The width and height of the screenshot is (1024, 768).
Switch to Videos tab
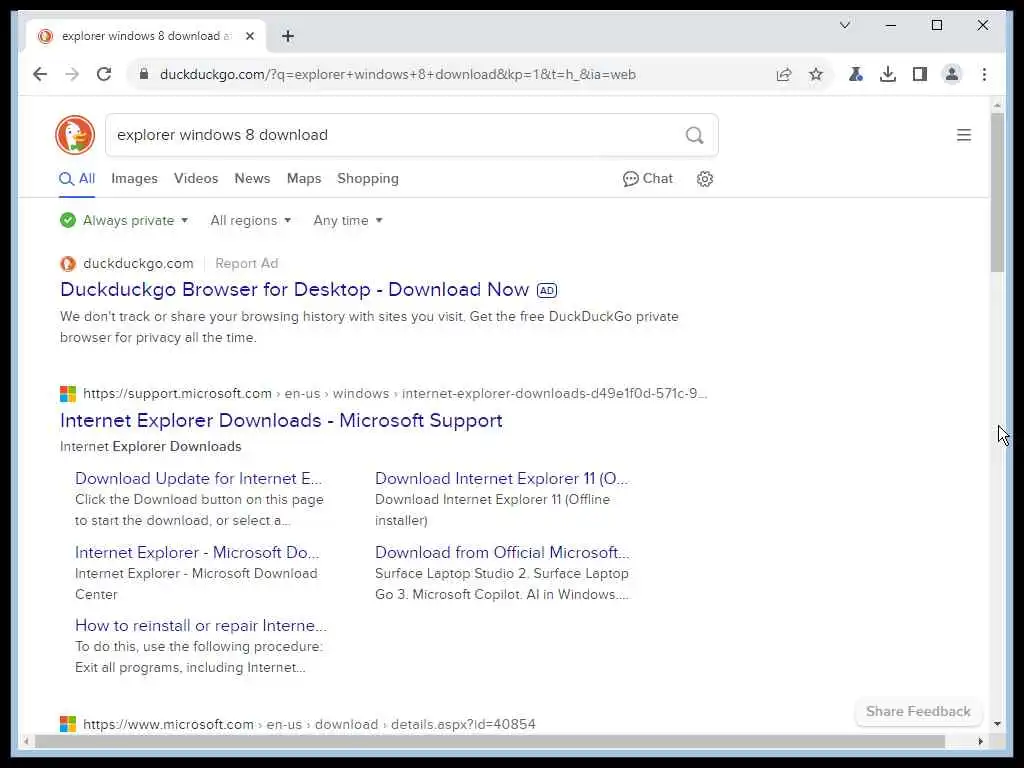click(196, 179)
